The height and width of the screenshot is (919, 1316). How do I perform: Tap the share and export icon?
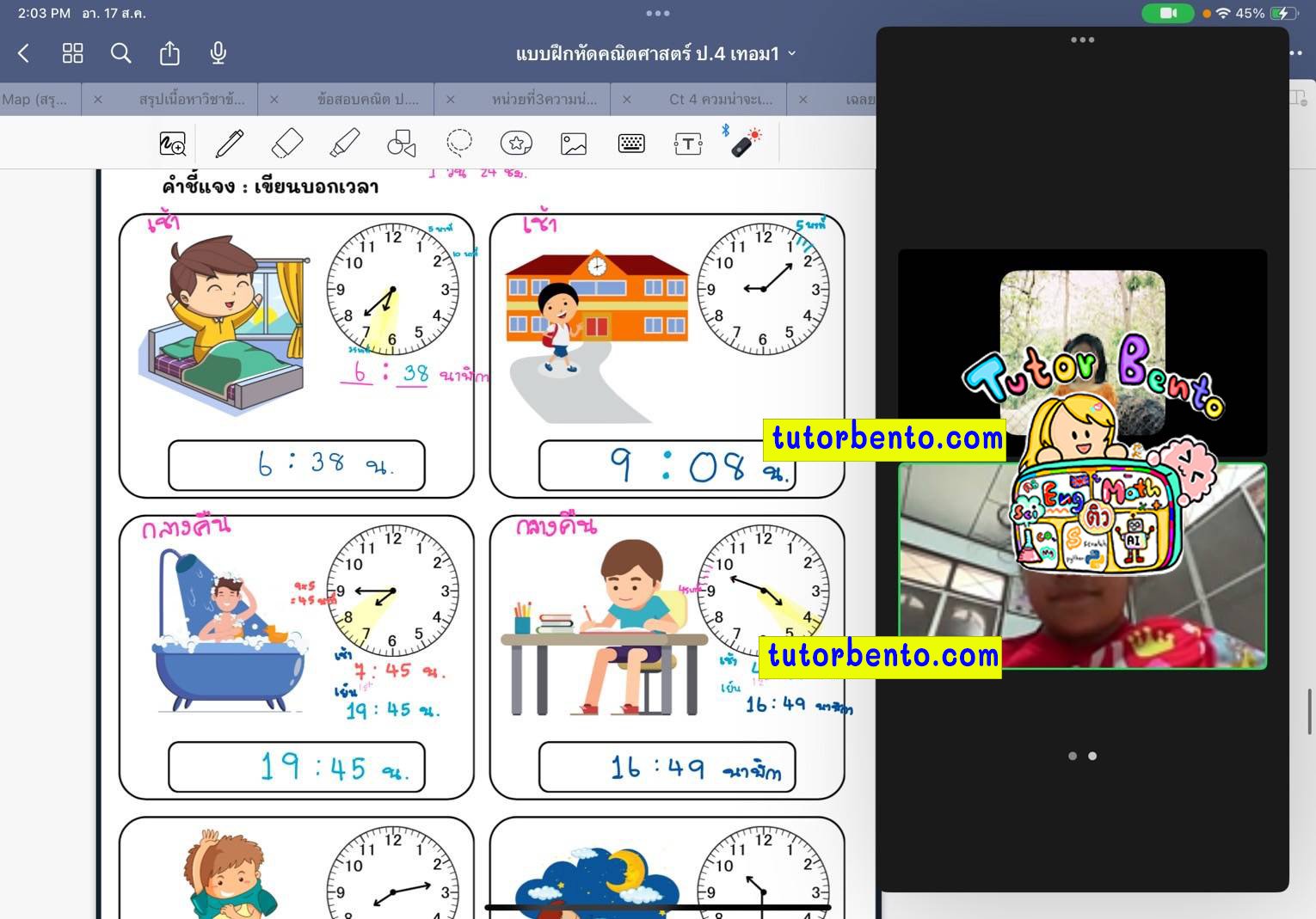169,53
